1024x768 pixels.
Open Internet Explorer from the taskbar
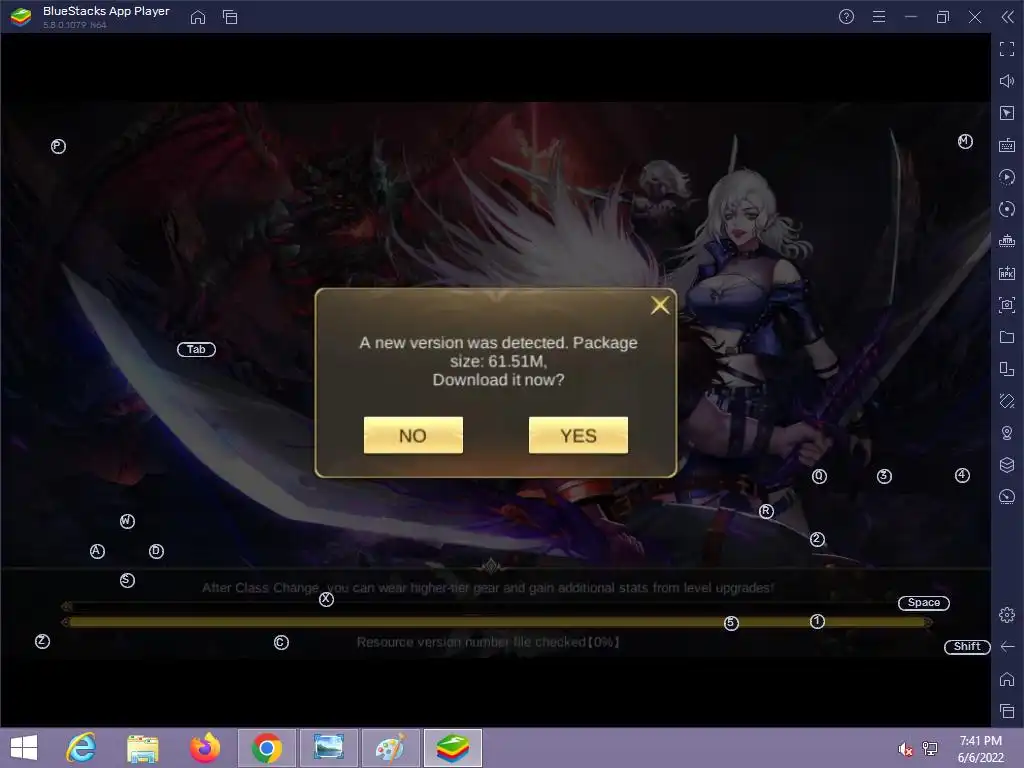click(81, 748)
